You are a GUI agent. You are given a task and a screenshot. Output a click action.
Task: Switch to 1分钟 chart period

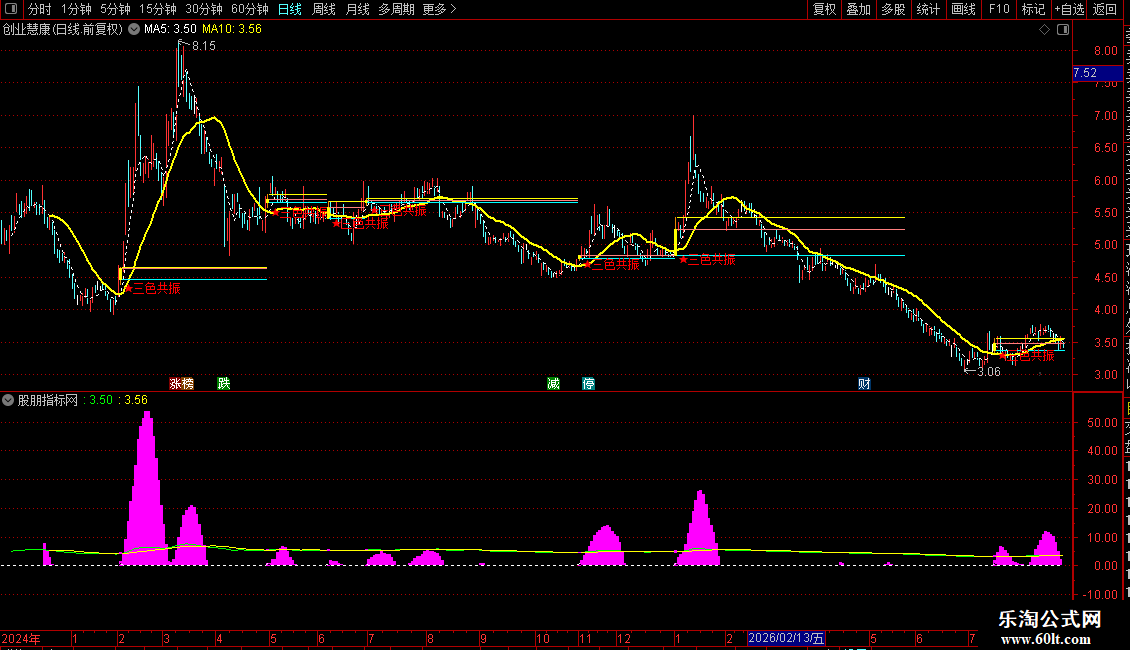(x=76, y=9)
